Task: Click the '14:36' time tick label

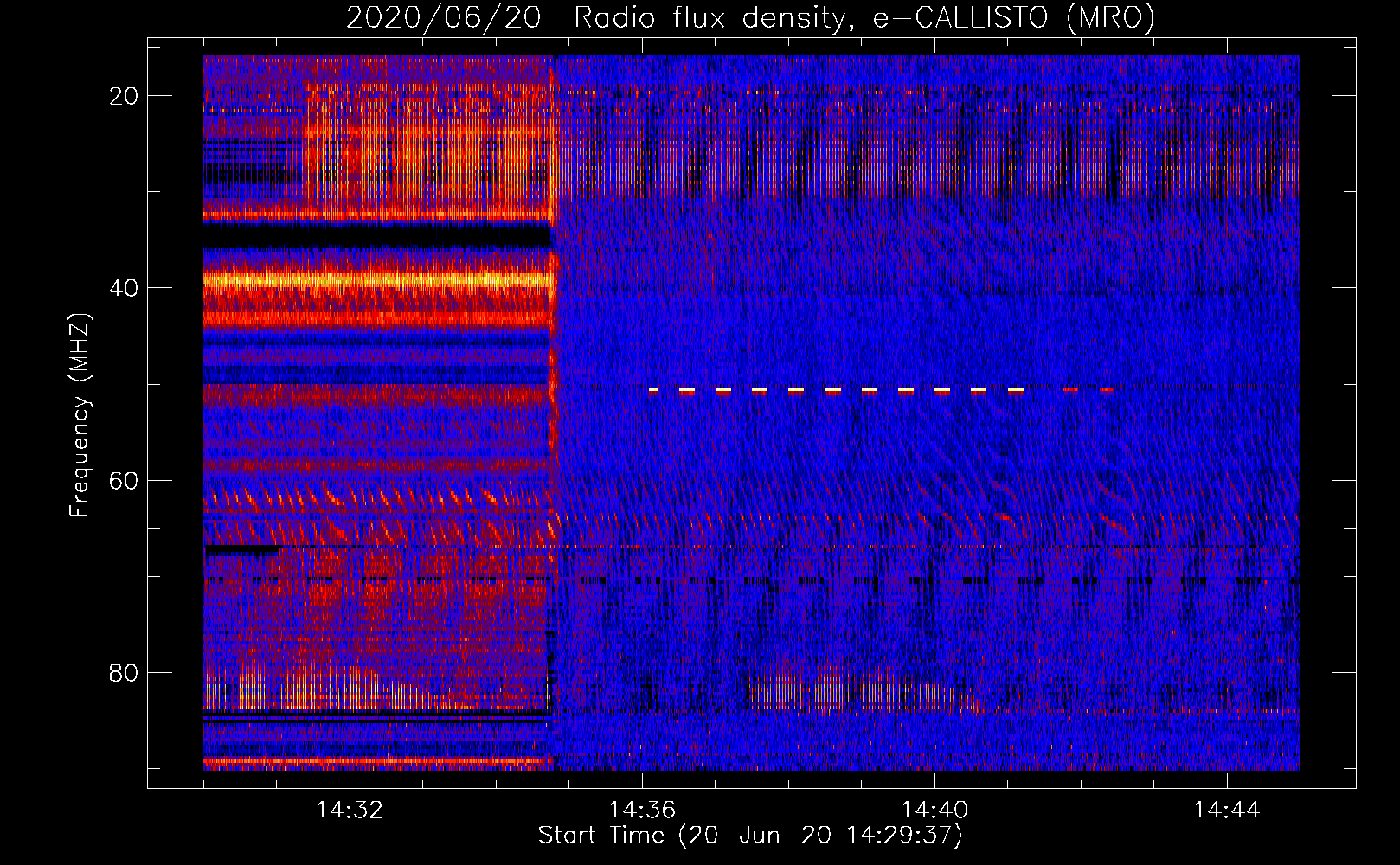Action: click(642, 811)
